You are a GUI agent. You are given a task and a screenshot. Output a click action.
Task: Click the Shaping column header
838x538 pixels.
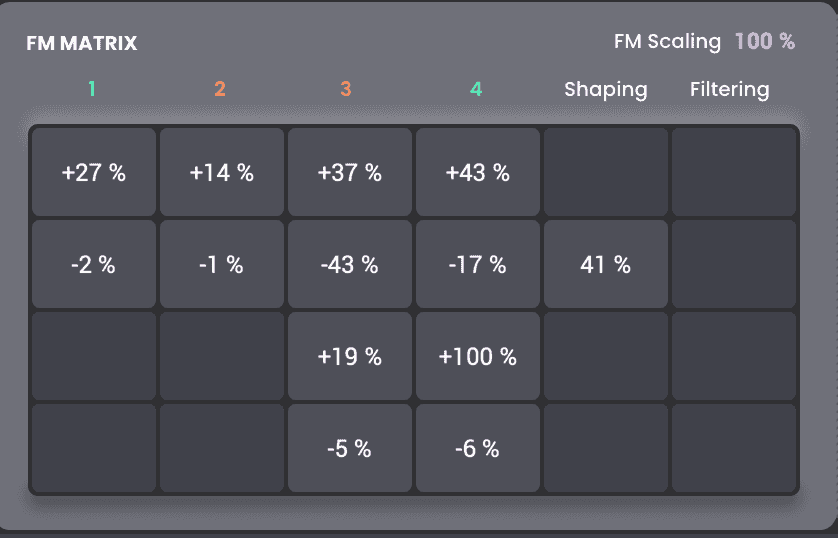click(x=605, y=89)
